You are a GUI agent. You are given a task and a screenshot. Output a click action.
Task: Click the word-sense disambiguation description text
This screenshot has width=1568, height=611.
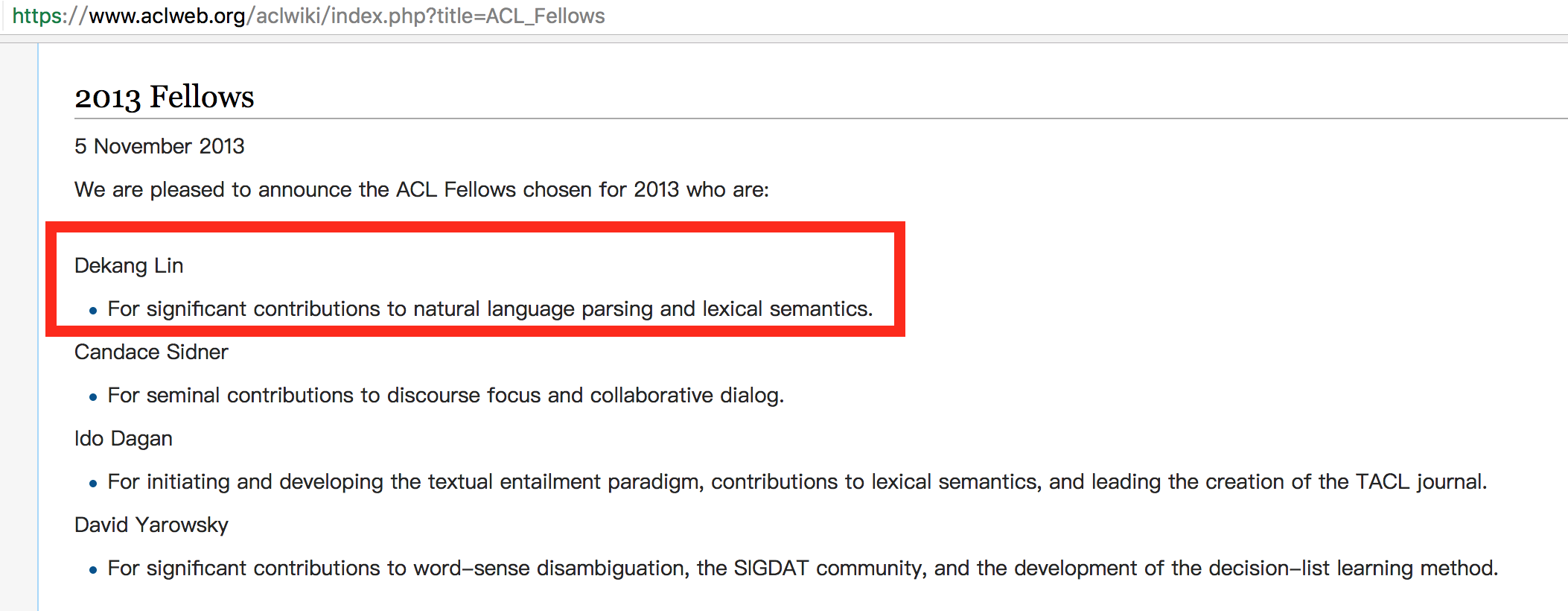pyautogui.click(x=803, y=568)
